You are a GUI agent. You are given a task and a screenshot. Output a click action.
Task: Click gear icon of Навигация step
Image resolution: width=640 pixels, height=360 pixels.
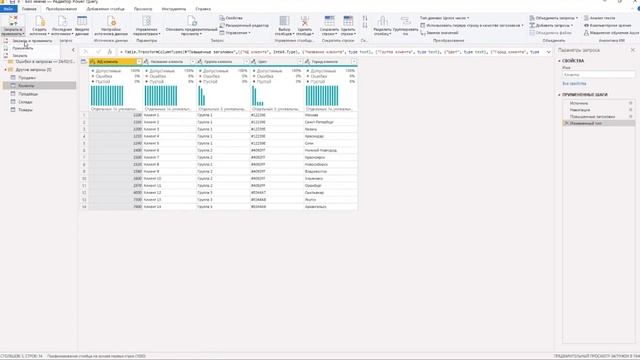[630, 110]
